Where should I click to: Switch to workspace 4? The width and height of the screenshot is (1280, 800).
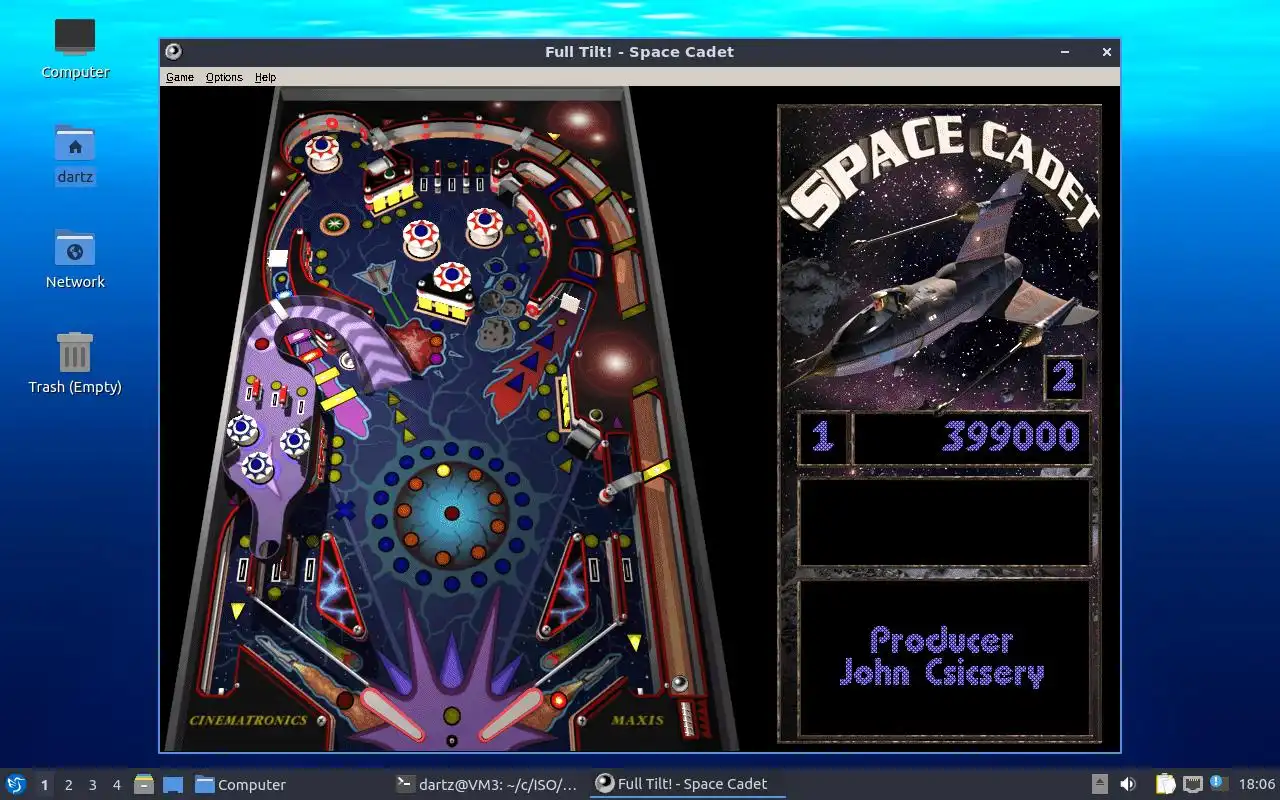116,785
